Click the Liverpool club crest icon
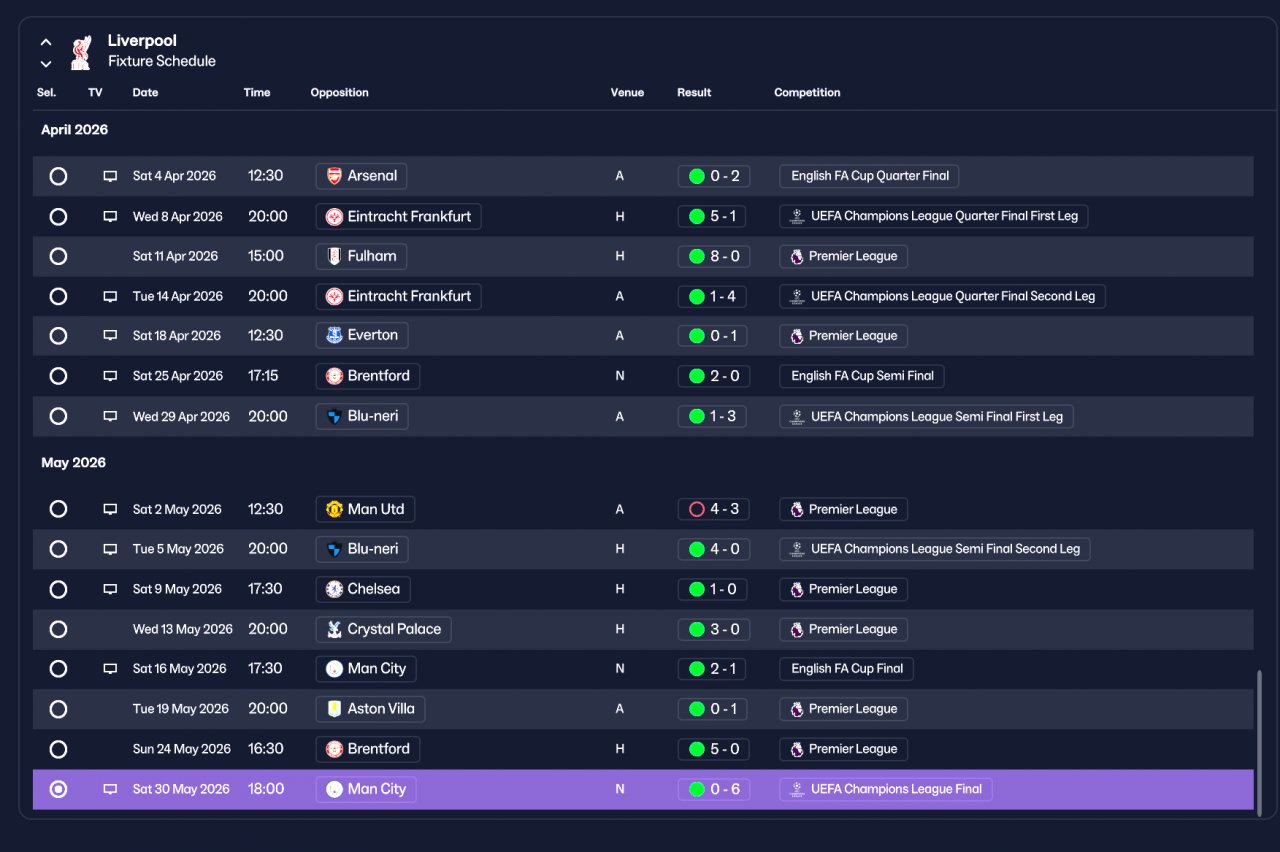 81,52
